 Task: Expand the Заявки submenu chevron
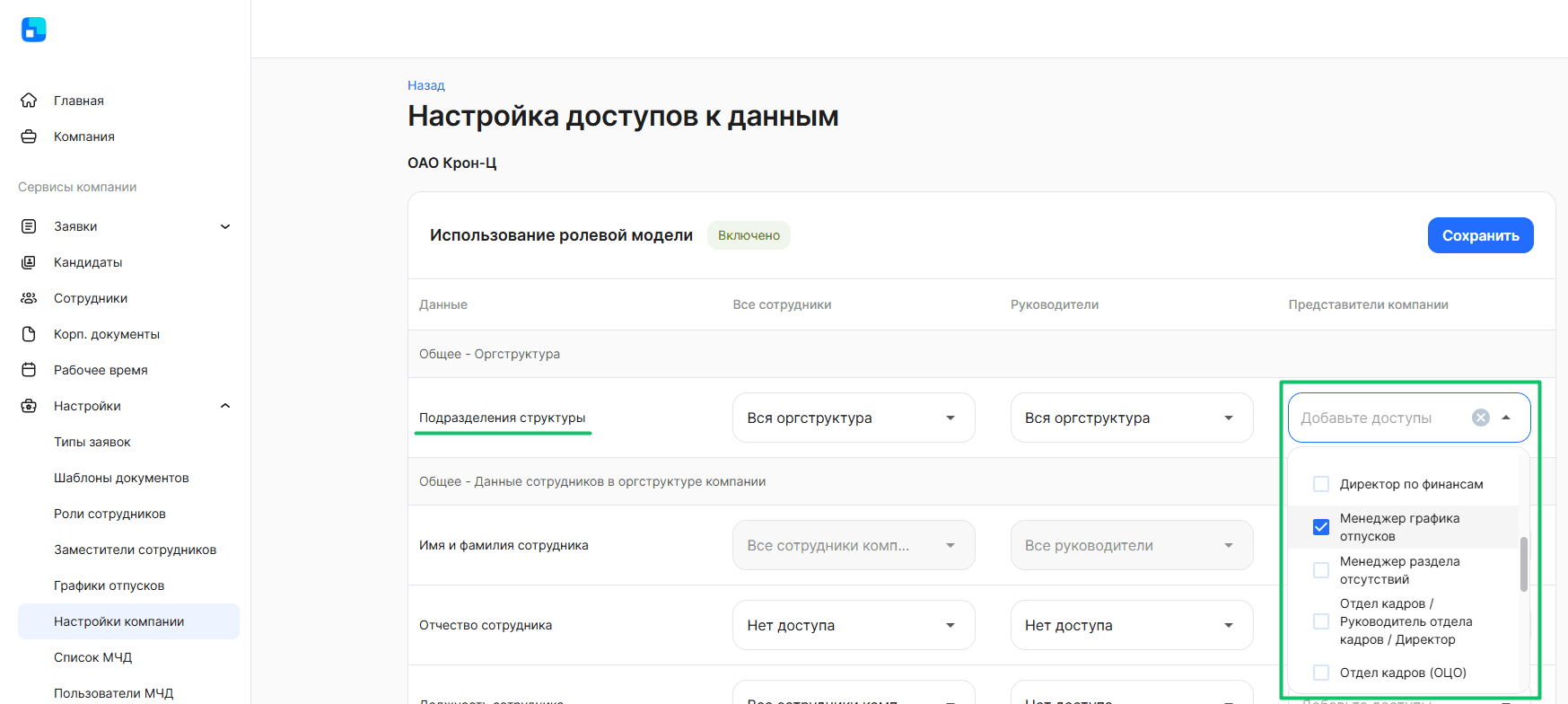[225, 226]
